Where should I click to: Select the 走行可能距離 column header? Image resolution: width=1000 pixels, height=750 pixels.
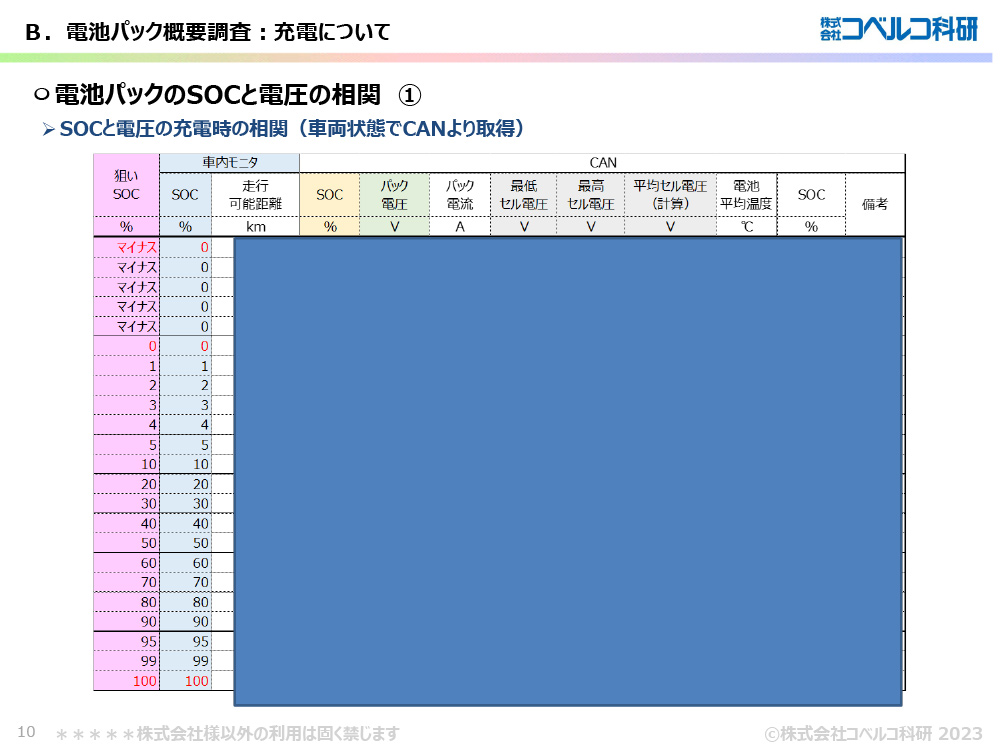tap(255, 195)
